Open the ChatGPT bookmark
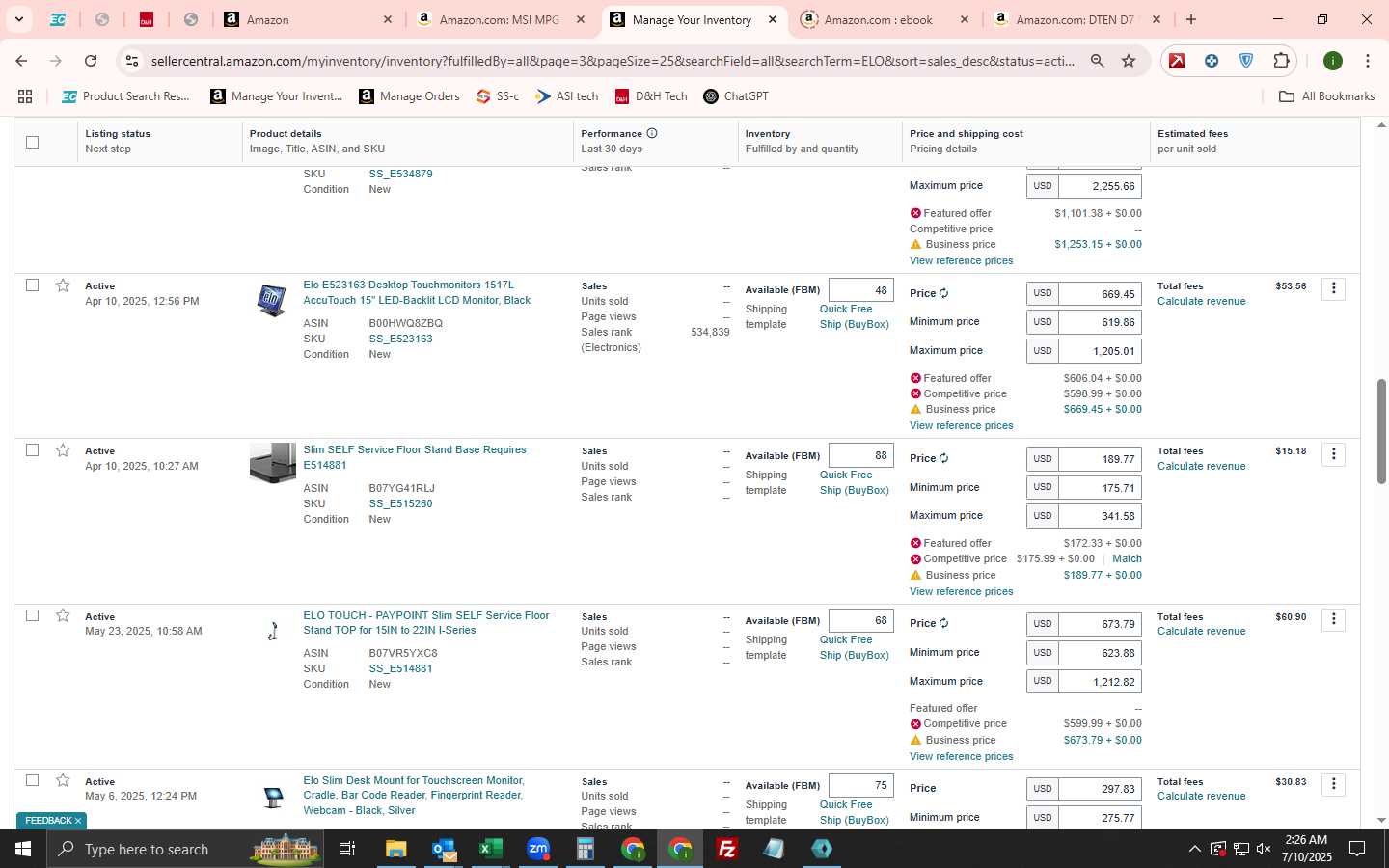 tap(736, 96)
